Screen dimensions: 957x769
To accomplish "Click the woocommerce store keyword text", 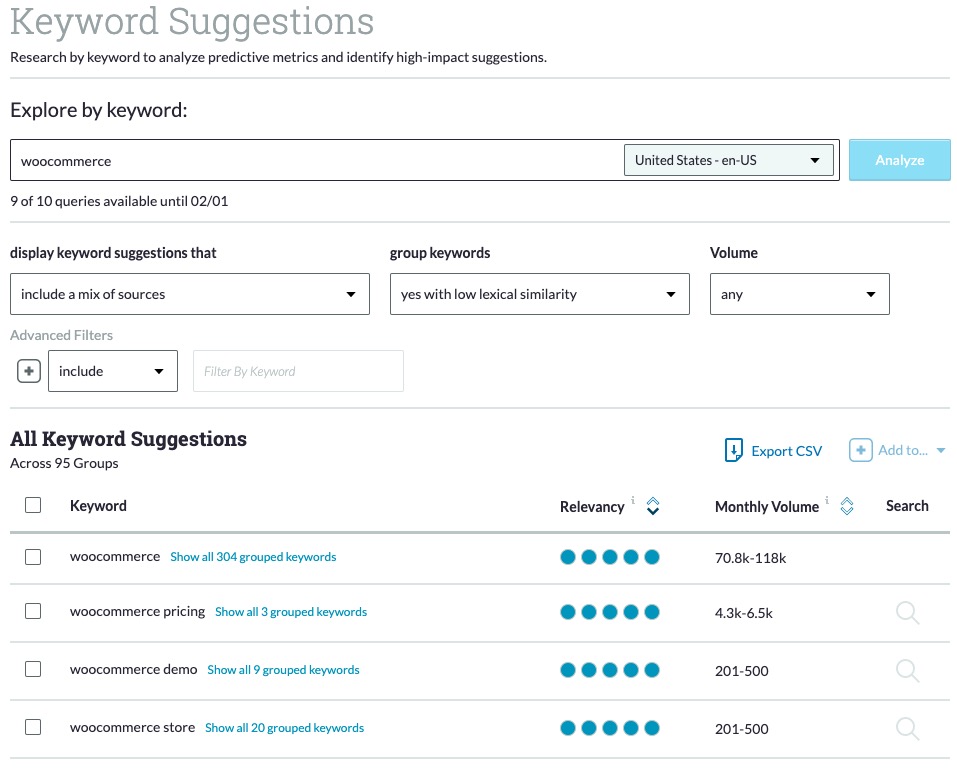I will [132, 727].
